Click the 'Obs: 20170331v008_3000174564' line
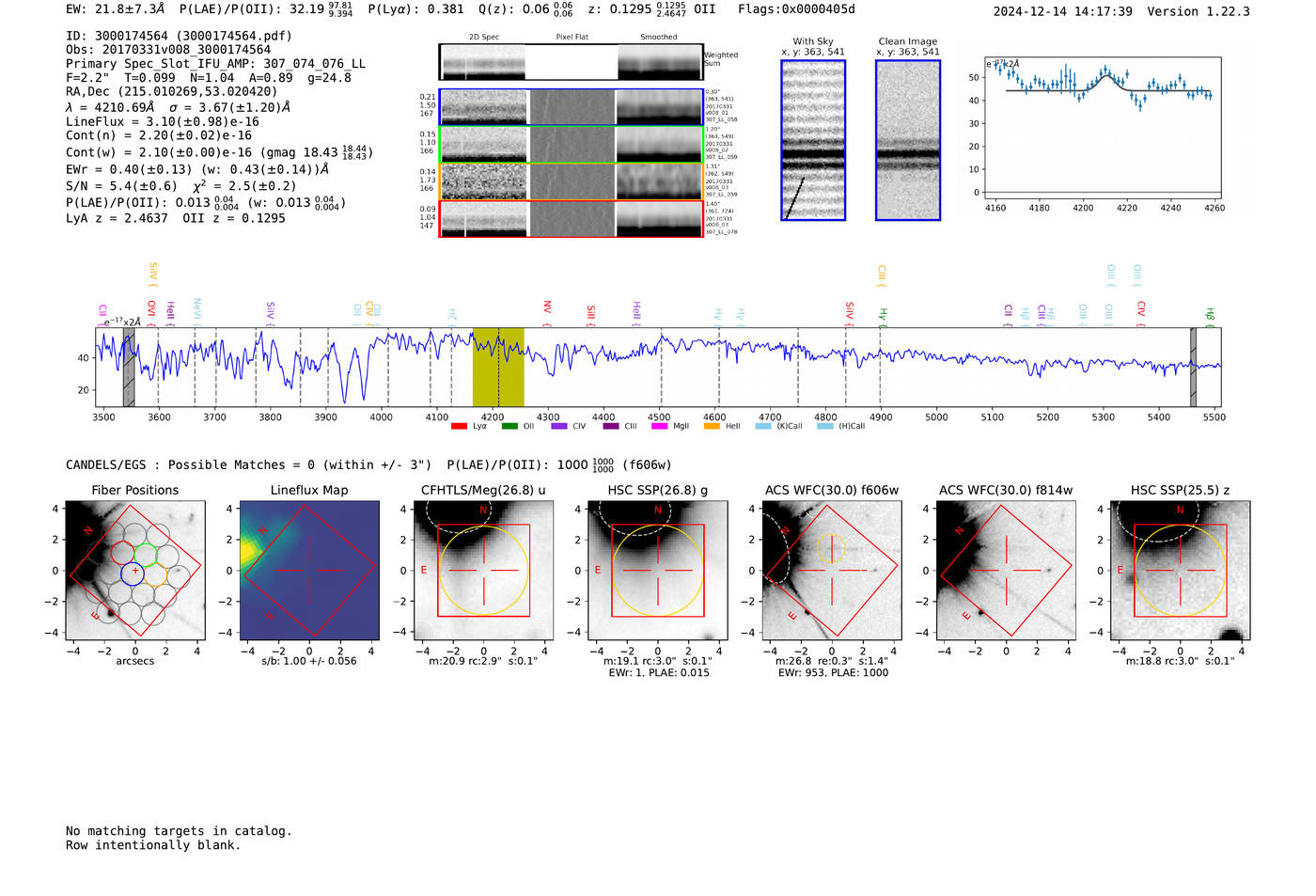 click(x=168, y=50)
